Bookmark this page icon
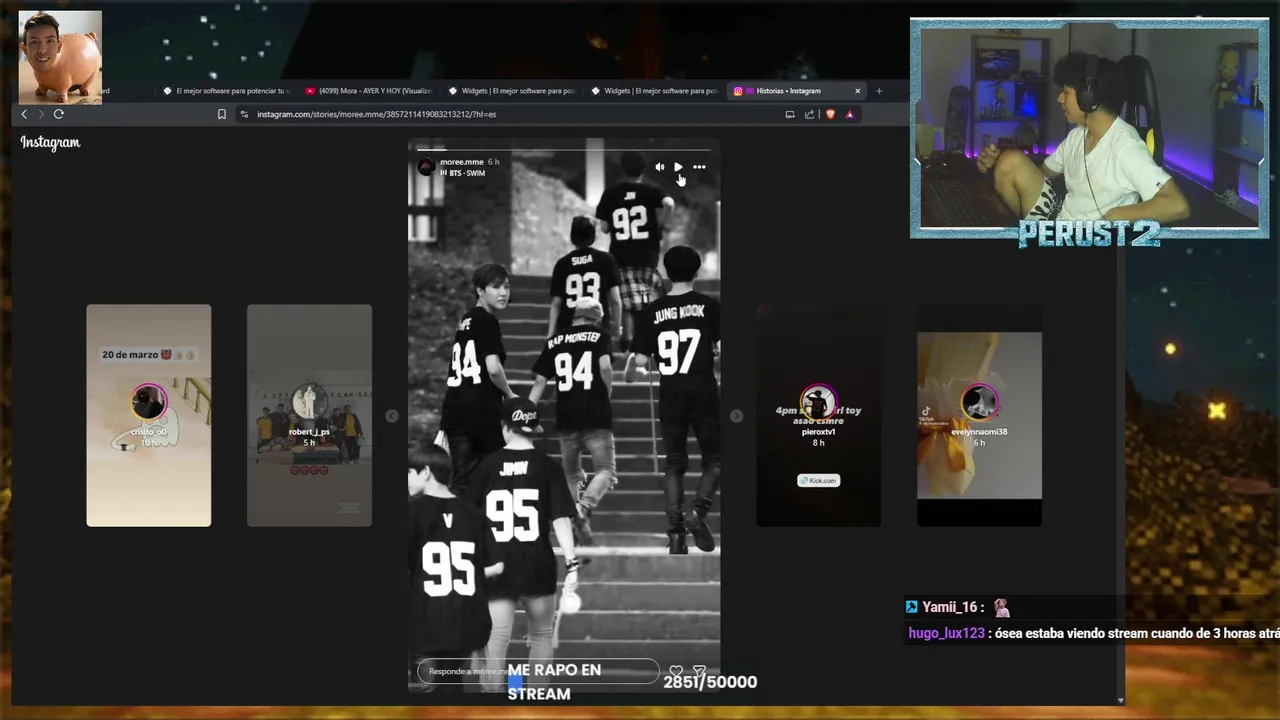This screenshot has width=1280, height=720. (222, 114)
